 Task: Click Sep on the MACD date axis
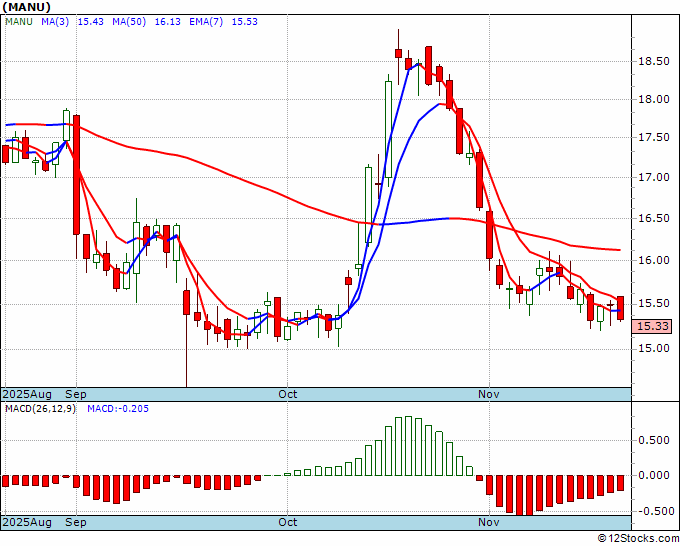(76, 522)
